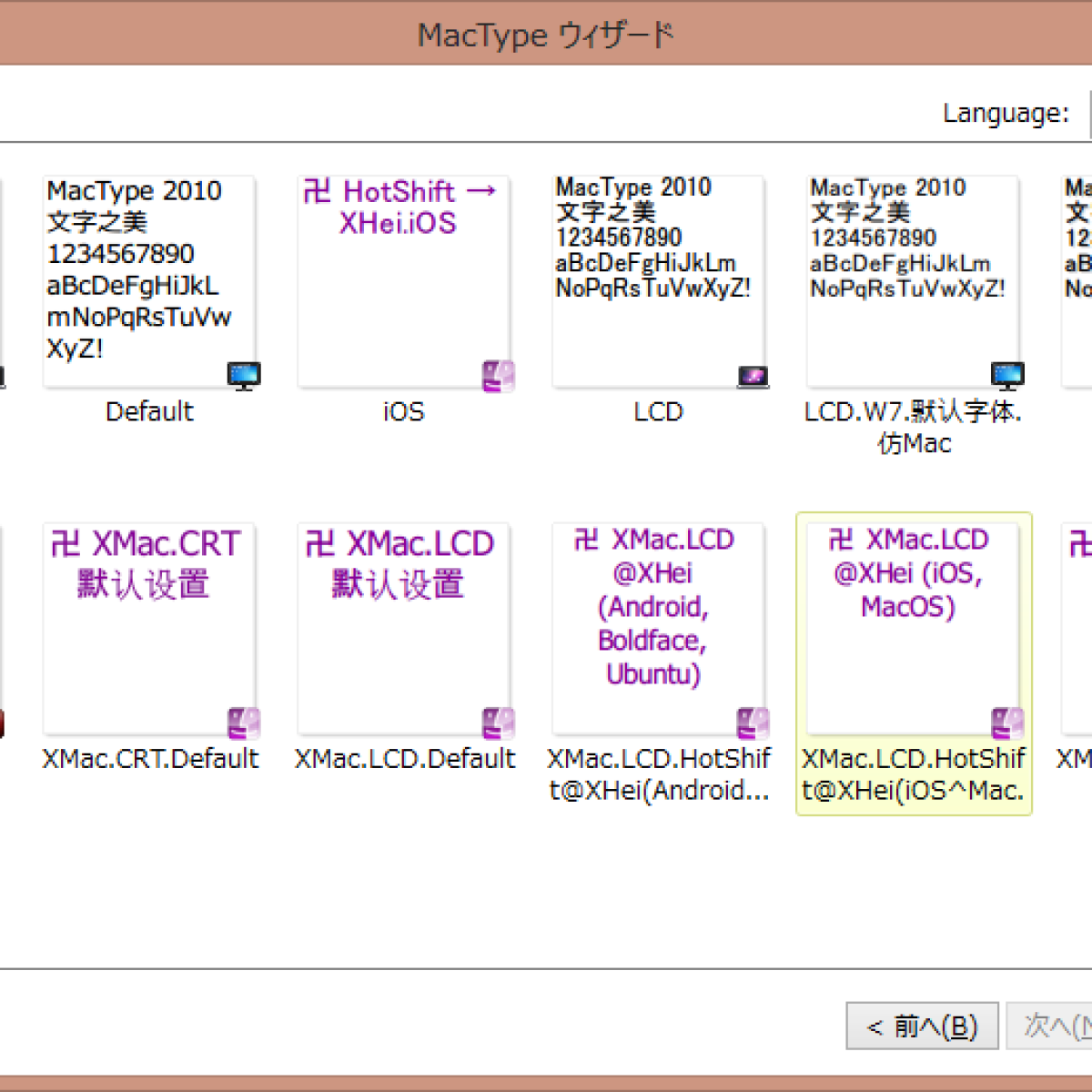Screen dimensions: 1092x1092
Task: Click purple icon on XMac.LCD Android Boldface preview
Action: tap(753, 723)
